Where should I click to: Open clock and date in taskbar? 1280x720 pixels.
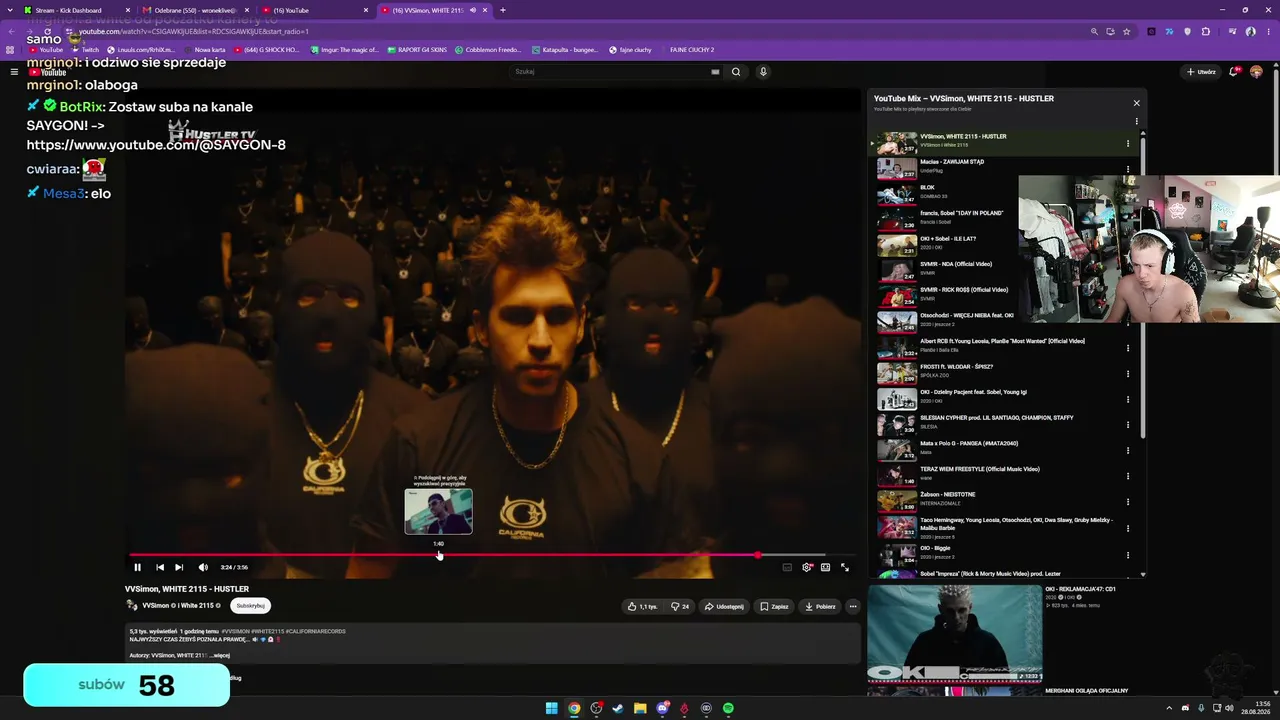(x=1255, y=709)
